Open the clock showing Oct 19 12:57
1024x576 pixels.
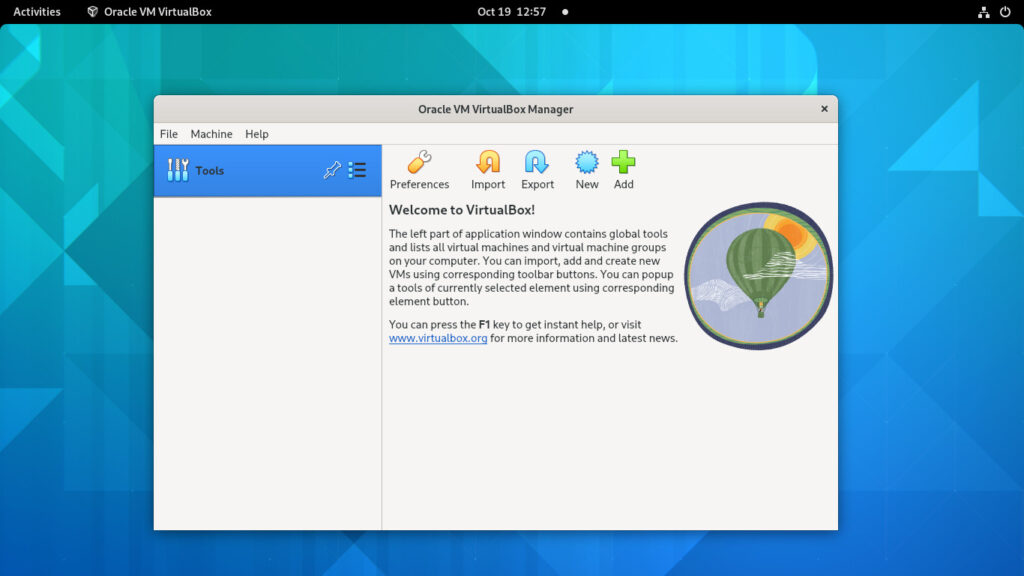[x=511, y=12]
